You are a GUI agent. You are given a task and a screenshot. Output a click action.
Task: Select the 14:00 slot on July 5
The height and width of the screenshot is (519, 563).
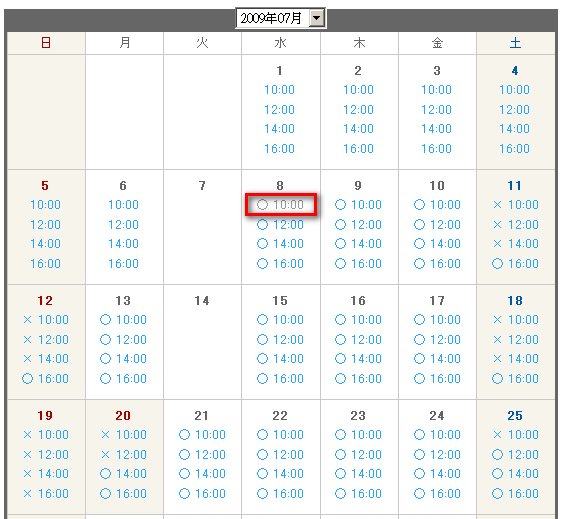[x=45, y=244]
